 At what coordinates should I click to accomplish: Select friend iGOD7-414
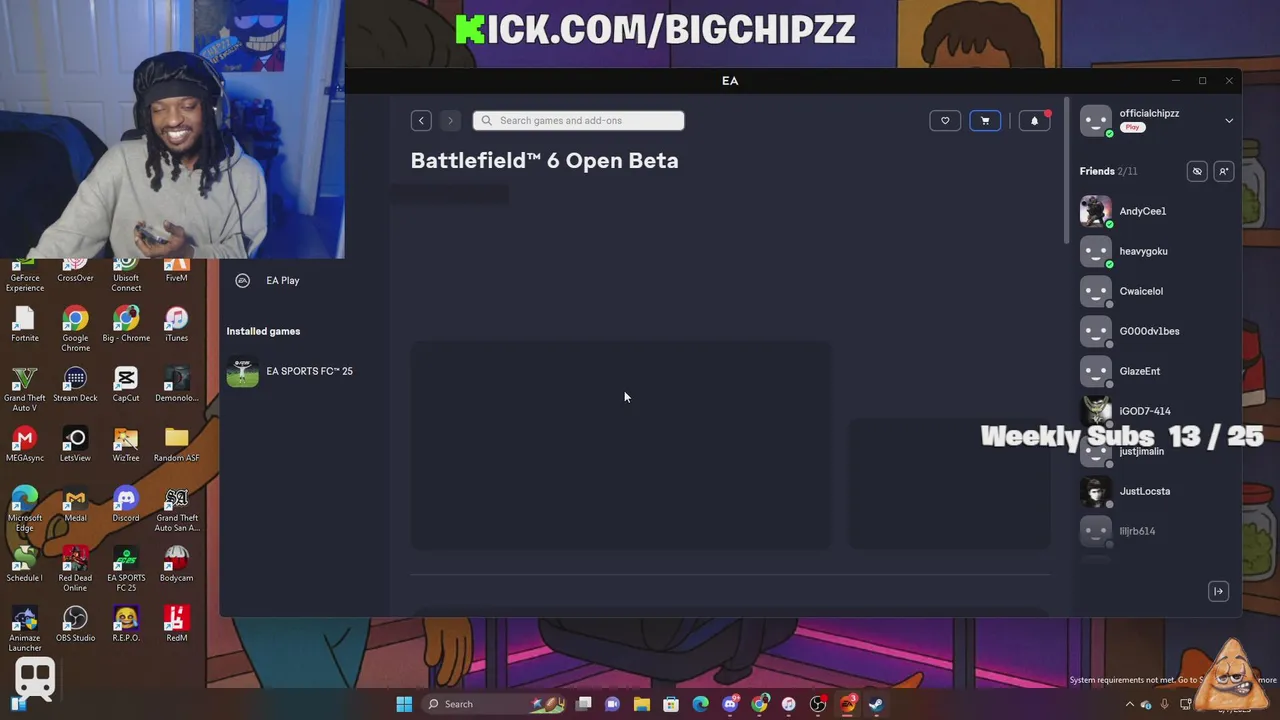pyautogui.click(x=1145, y=411)
